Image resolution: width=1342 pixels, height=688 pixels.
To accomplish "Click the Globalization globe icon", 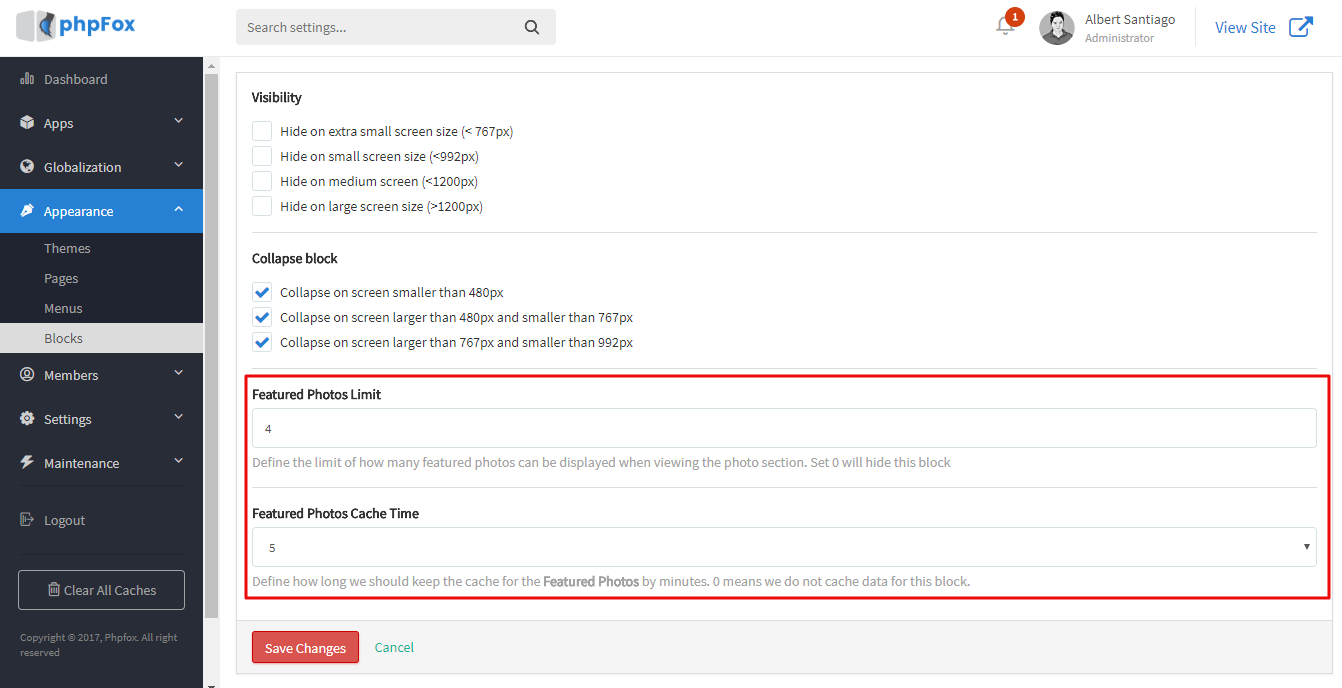I will click(x=27, y=167).
